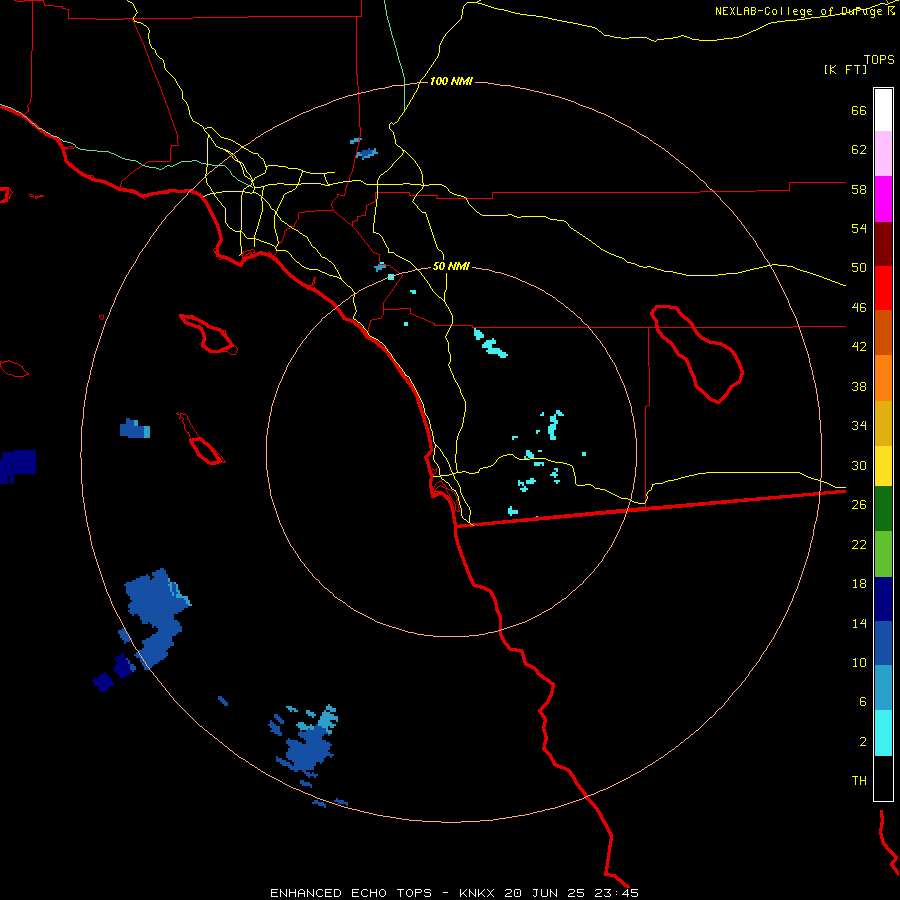
Task: Select the dark green legend swatch
Action: (883, 509)
